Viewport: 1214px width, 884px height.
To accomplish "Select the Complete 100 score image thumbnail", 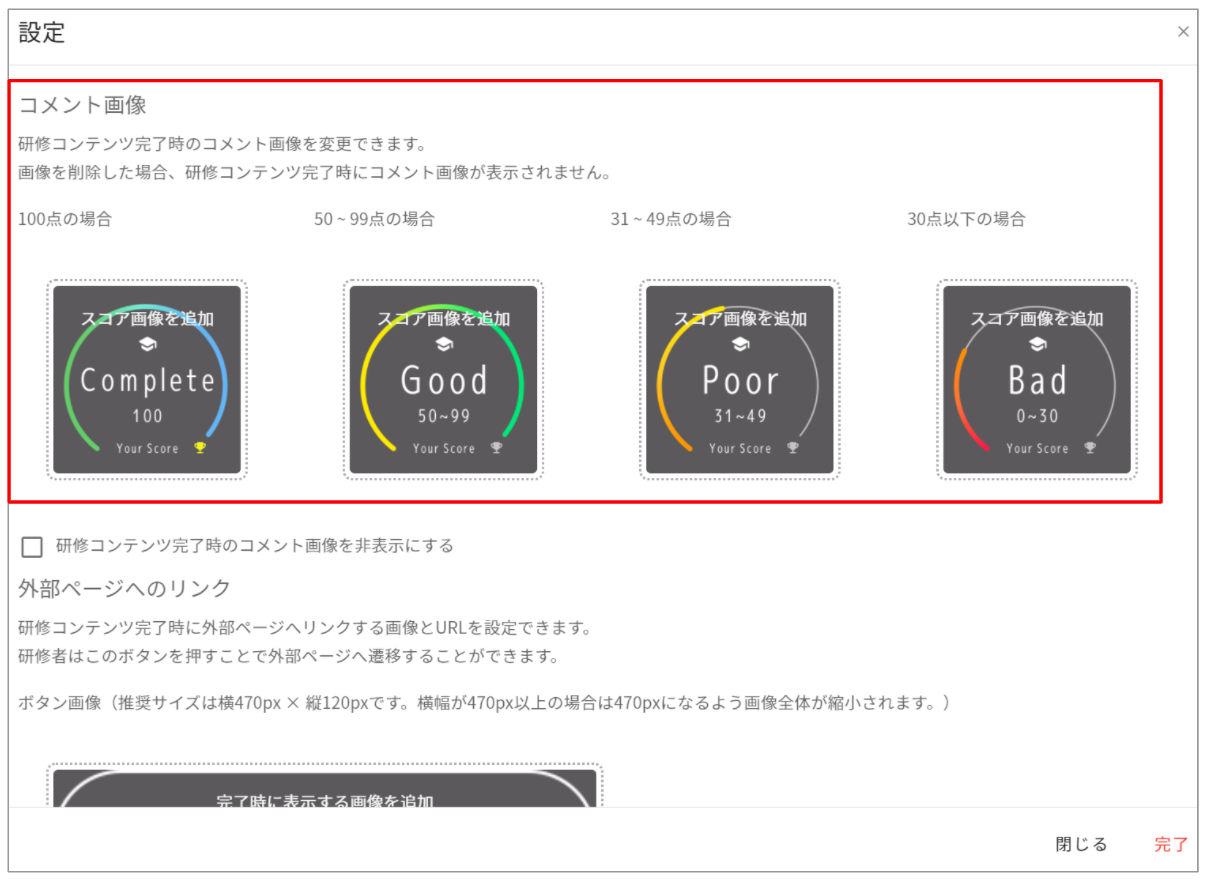I will click(x=147, y=380).
